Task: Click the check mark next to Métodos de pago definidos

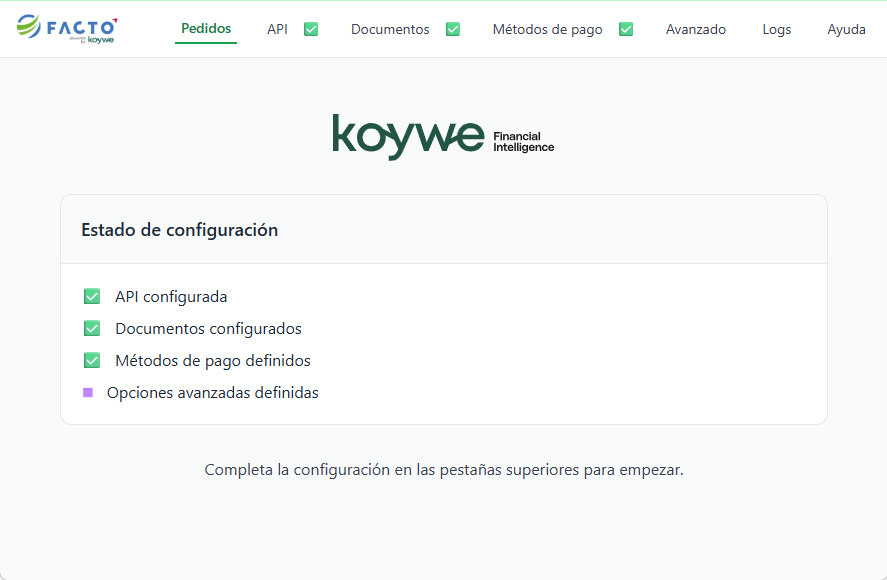Action: [x=92, y=360]
